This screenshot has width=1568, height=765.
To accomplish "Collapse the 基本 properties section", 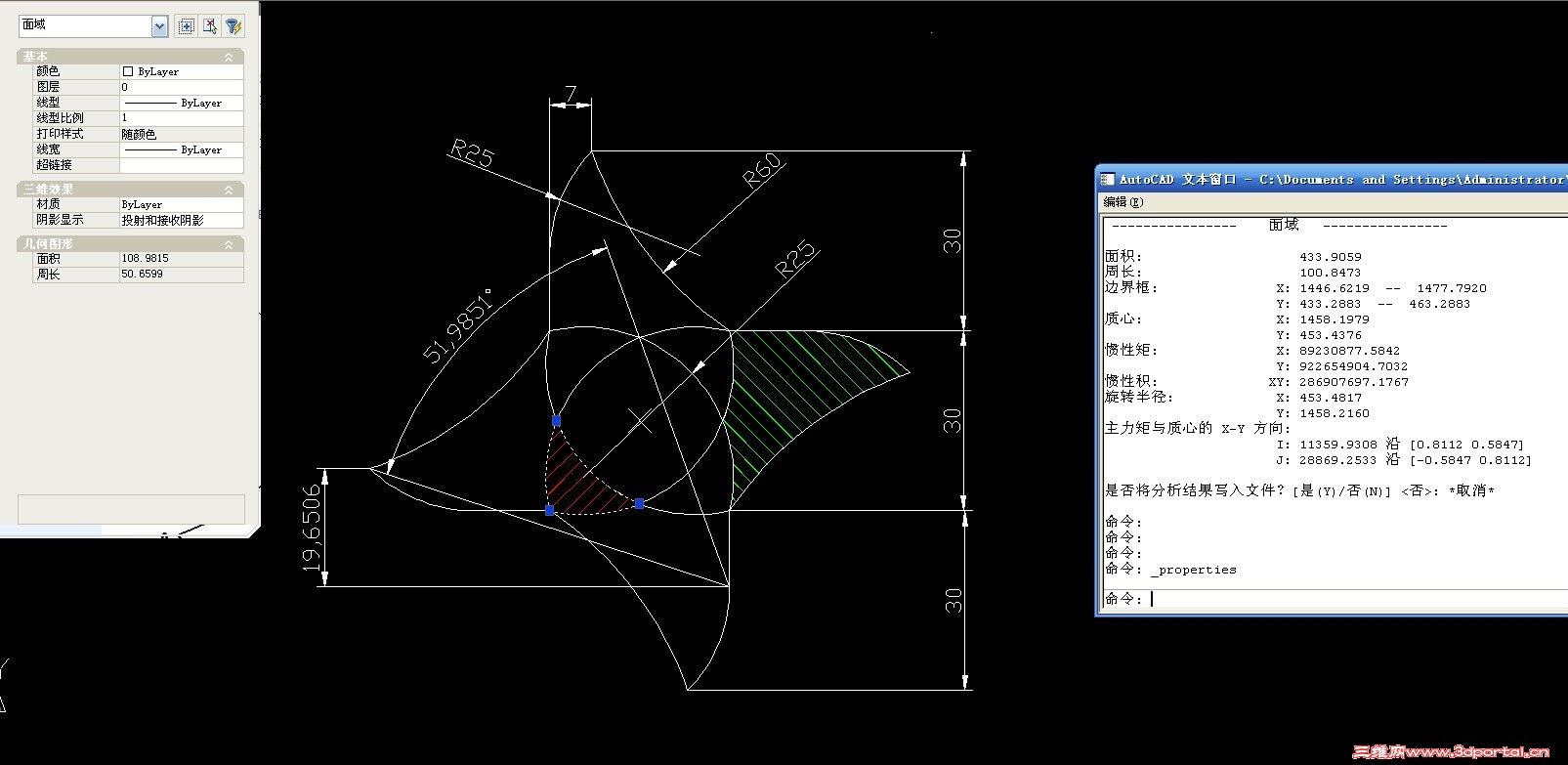I will pyautogui.click(x=229, y=57).
